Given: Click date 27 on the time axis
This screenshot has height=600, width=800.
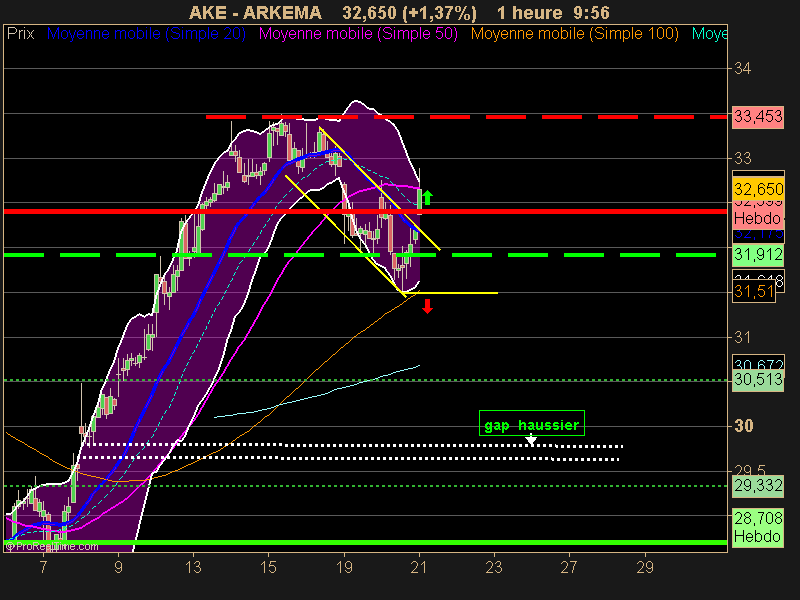Looking at the screenshot, I should pyautogui.click(x=569, y=567).
